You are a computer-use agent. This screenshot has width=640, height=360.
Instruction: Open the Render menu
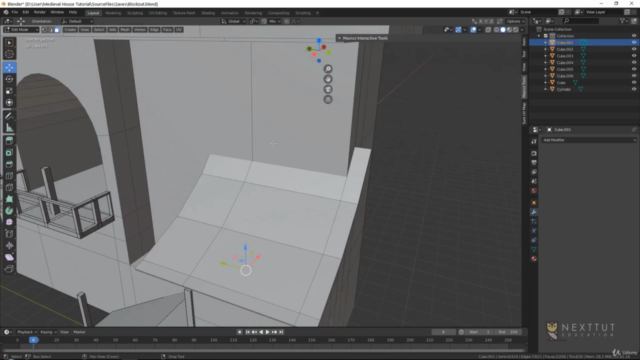pos(40,12)
